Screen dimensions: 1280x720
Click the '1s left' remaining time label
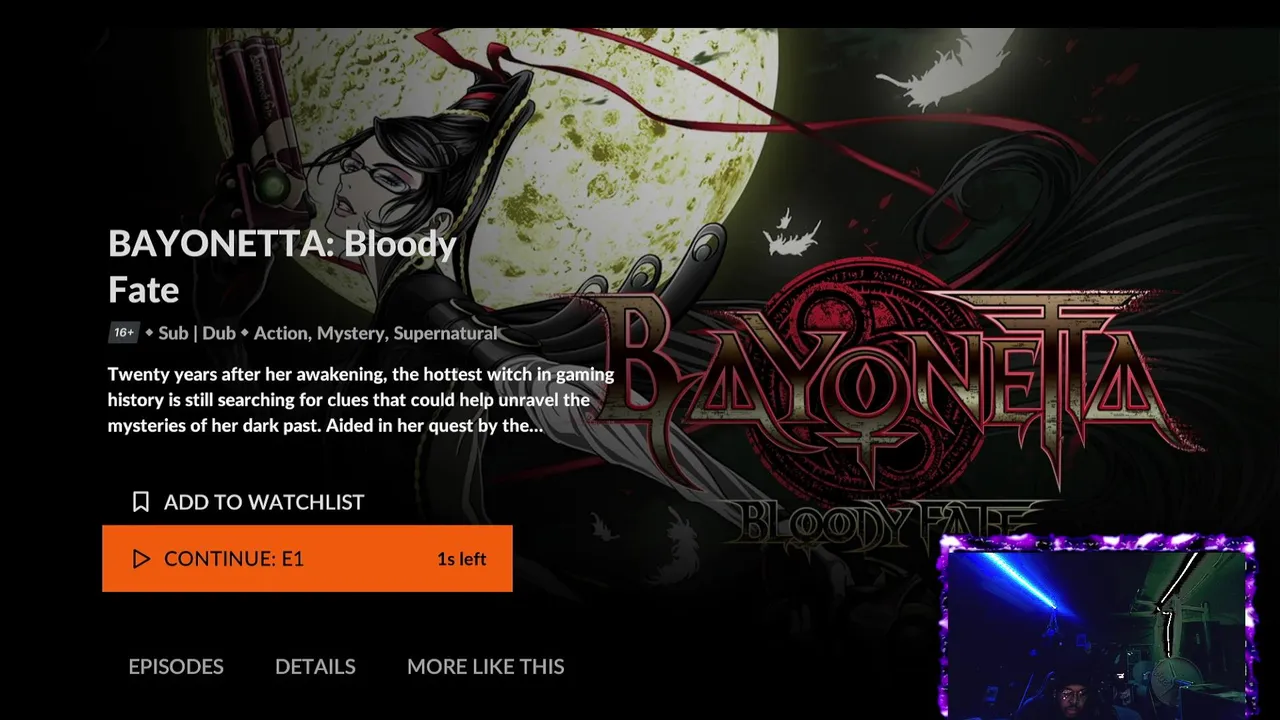[x=461, y=559]
